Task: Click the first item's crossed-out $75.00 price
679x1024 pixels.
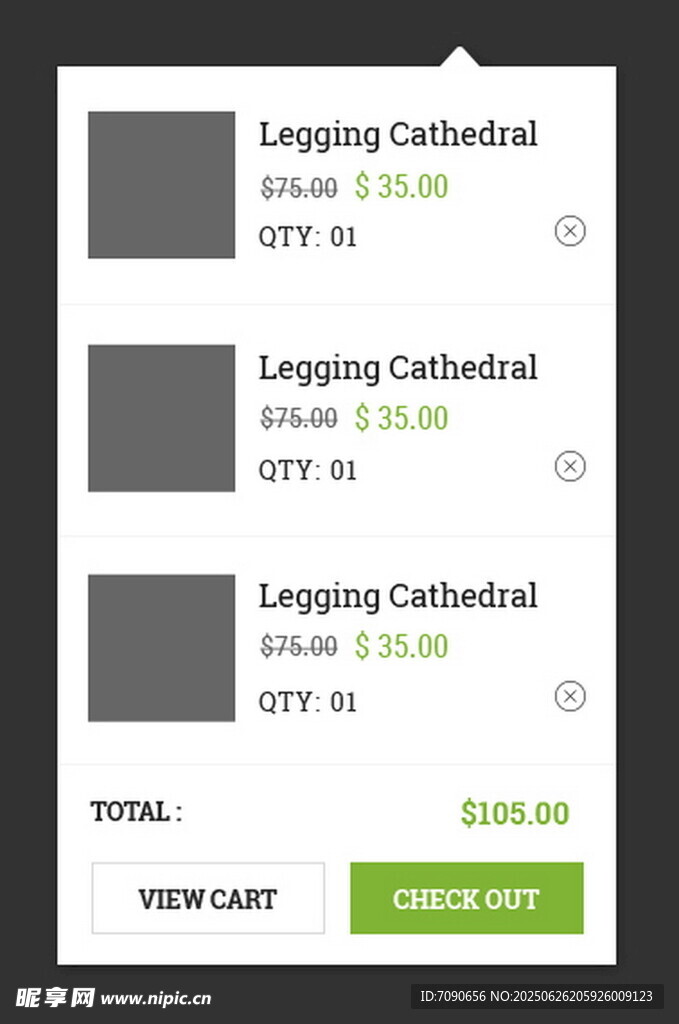Action: tap(299, 187)
